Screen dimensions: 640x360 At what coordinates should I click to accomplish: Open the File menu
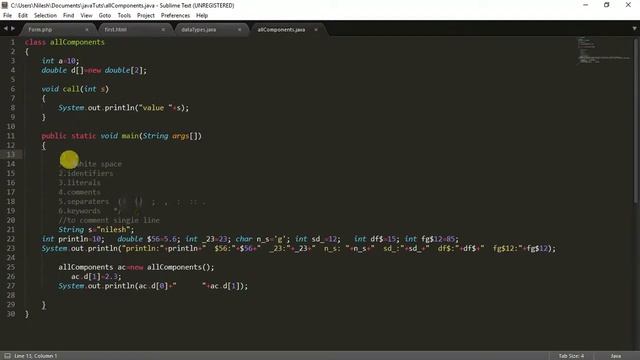(x=7, y=16)
